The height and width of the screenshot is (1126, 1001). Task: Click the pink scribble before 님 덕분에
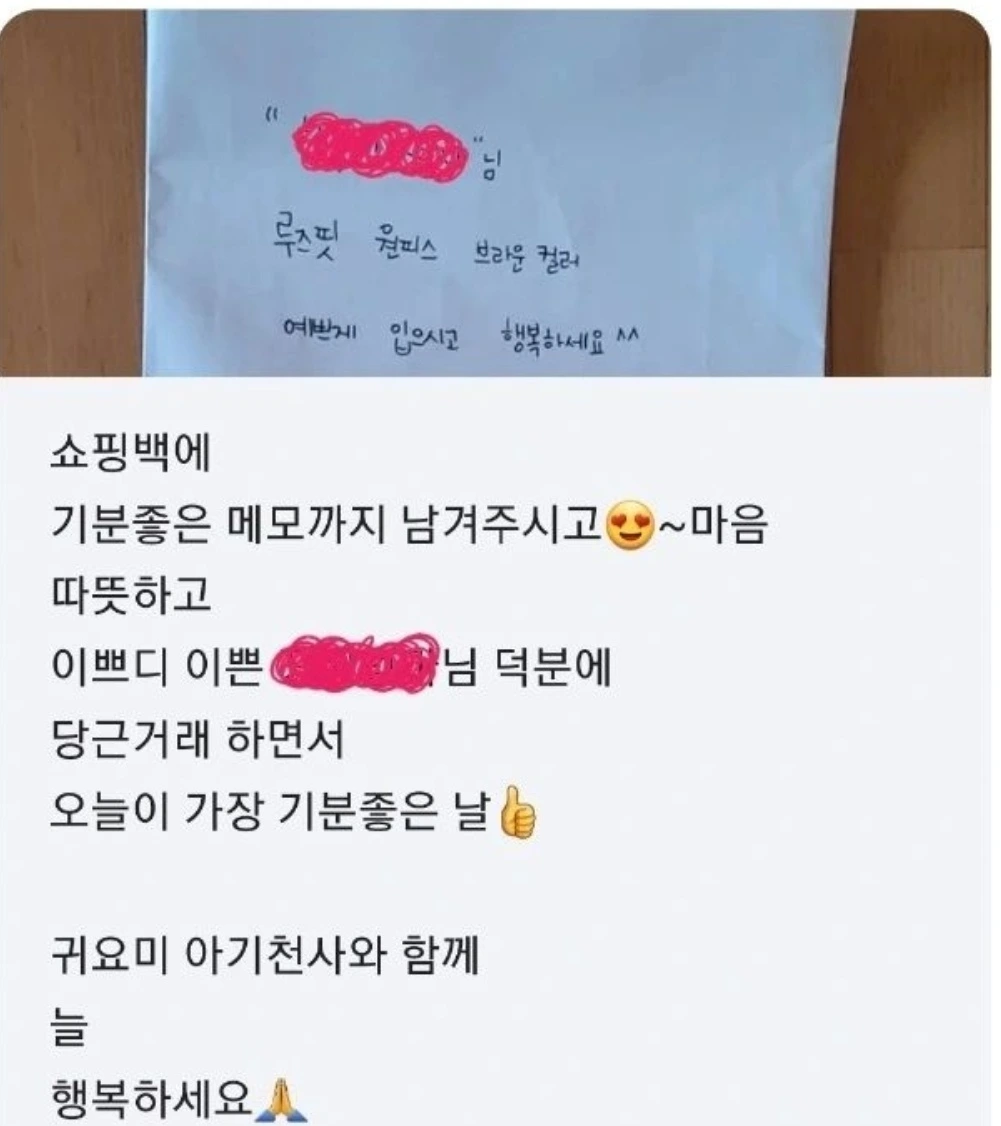(355, 665)
